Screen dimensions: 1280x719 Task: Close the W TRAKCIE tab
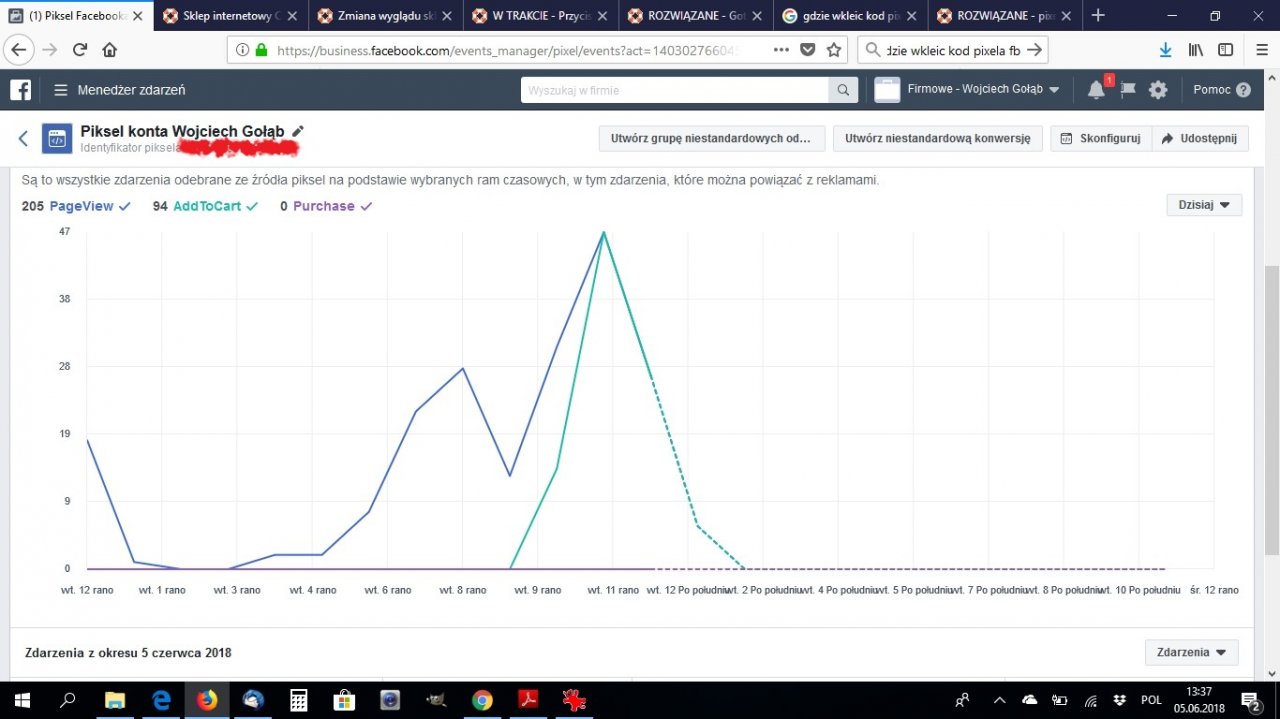(602, 16)
